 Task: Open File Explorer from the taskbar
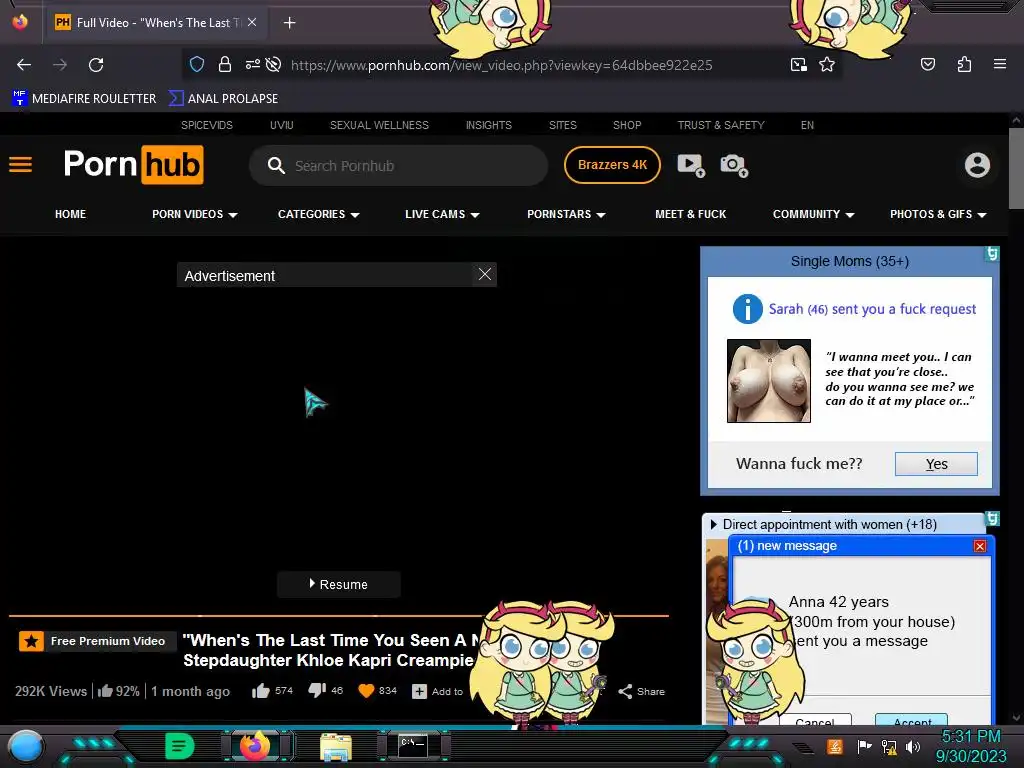(x=336, y=747)
